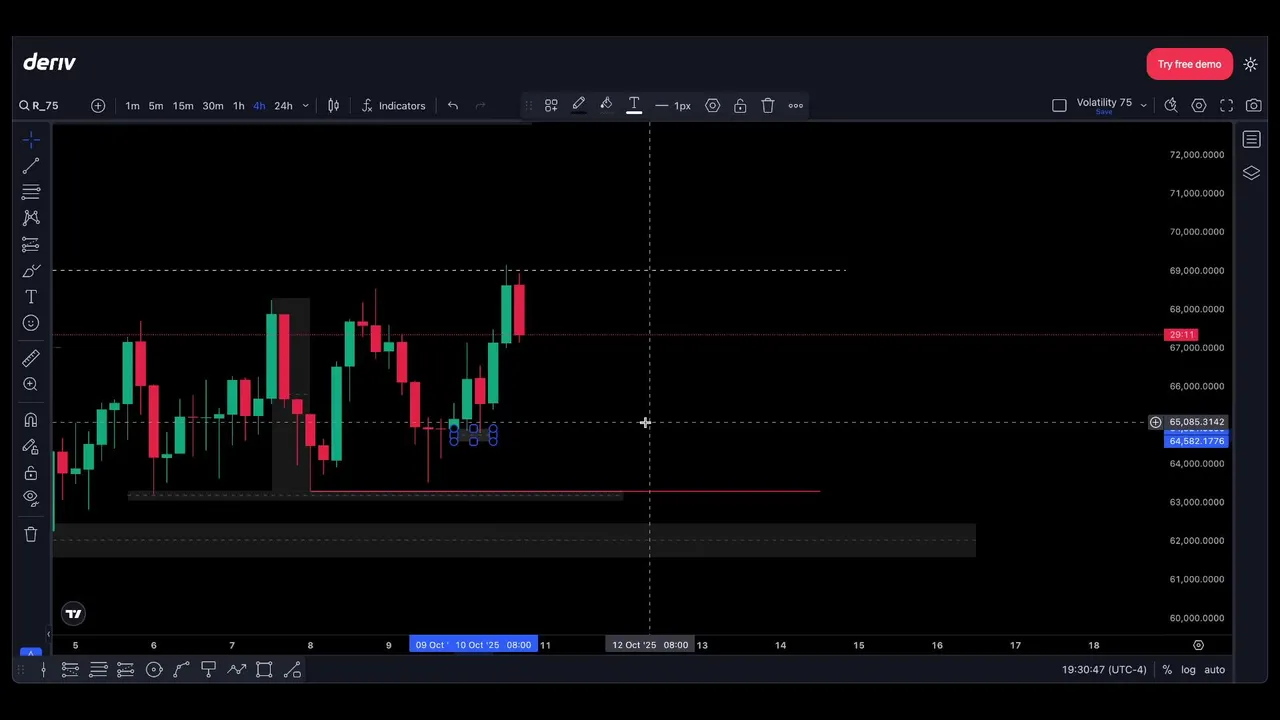Screen dimensions: 1280x720
Task: Change the drawing line color pencil
Action: (578, 106)
